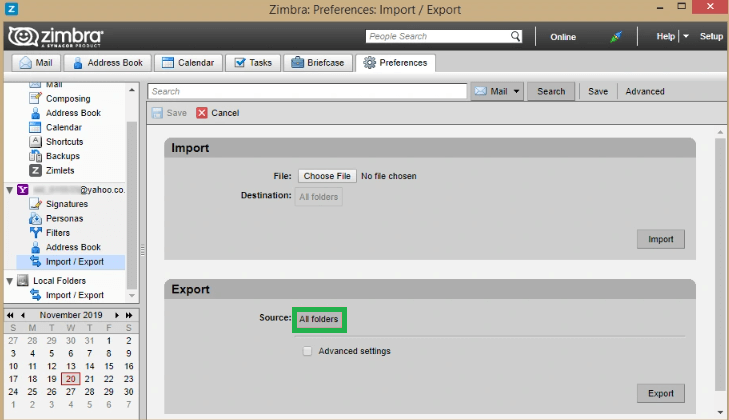Image resolution: width=729 pixels, height=420 pixels.
Task: Open Import / Export under Local Folders
Action: (74, 295)
